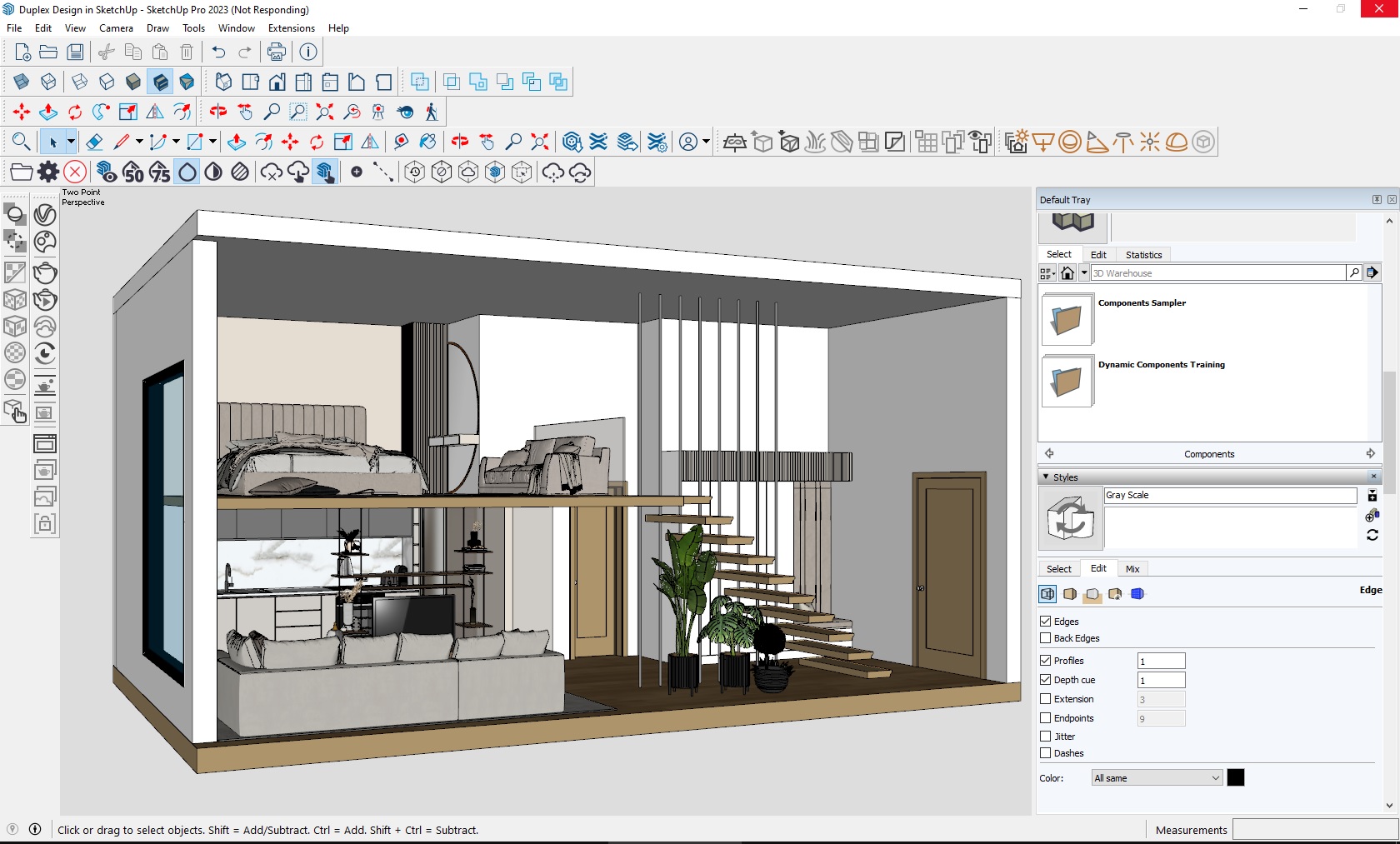The height and width of the screenshot is (844, 1400).
Task: Collapse the Styles panel
Action: pos(1046,477)
